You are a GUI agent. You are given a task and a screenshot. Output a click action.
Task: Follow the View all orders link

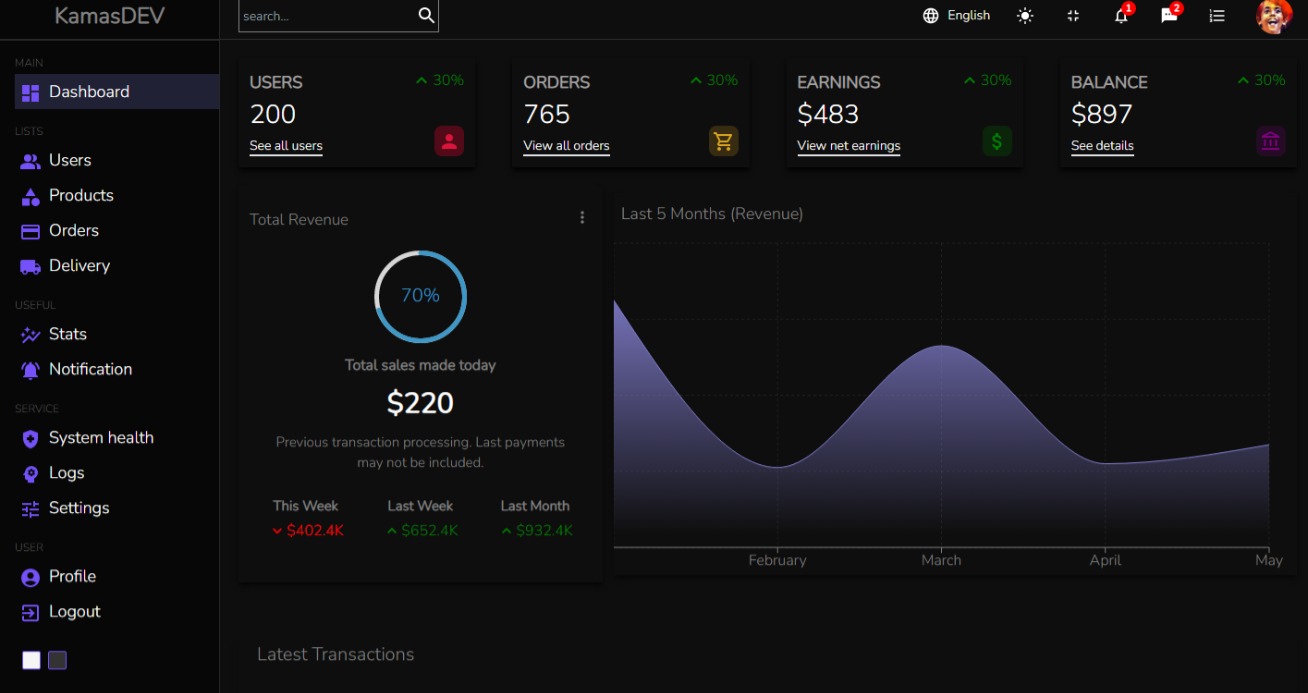566,146
